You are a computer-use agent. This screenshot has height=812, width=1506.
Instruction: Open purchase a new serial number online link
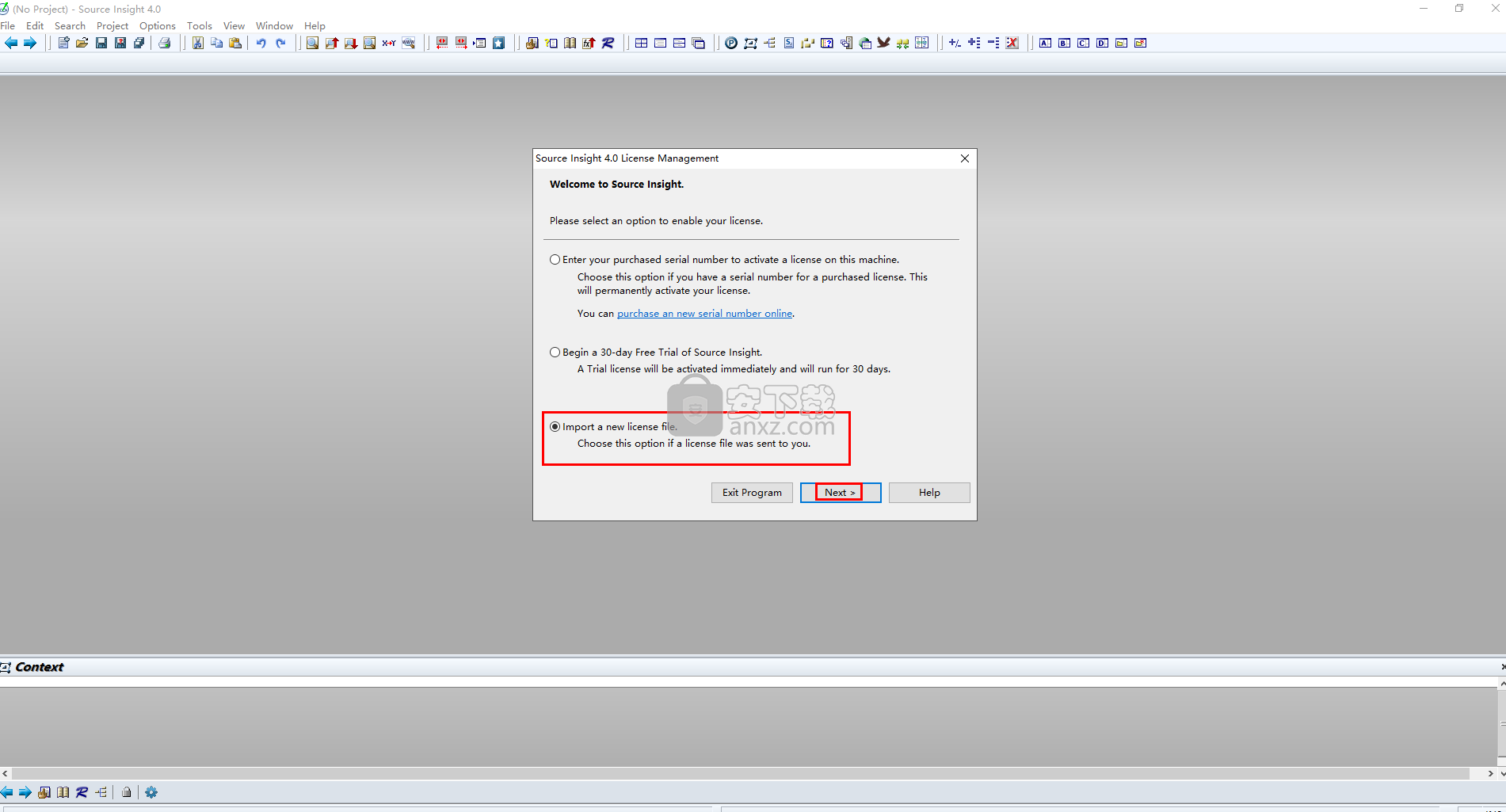[704, 314]
